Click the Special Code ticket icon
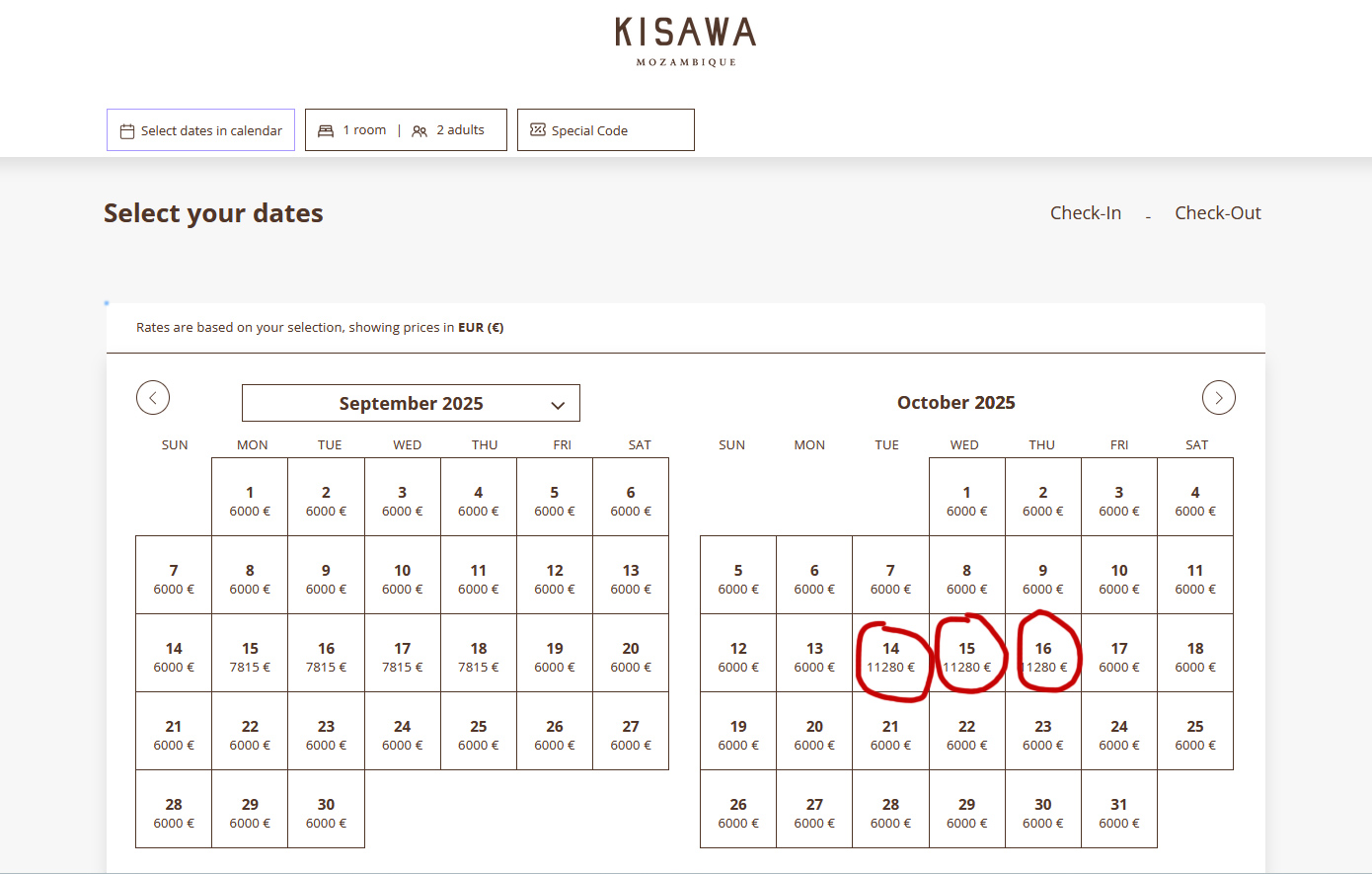 tap(538, 130)
